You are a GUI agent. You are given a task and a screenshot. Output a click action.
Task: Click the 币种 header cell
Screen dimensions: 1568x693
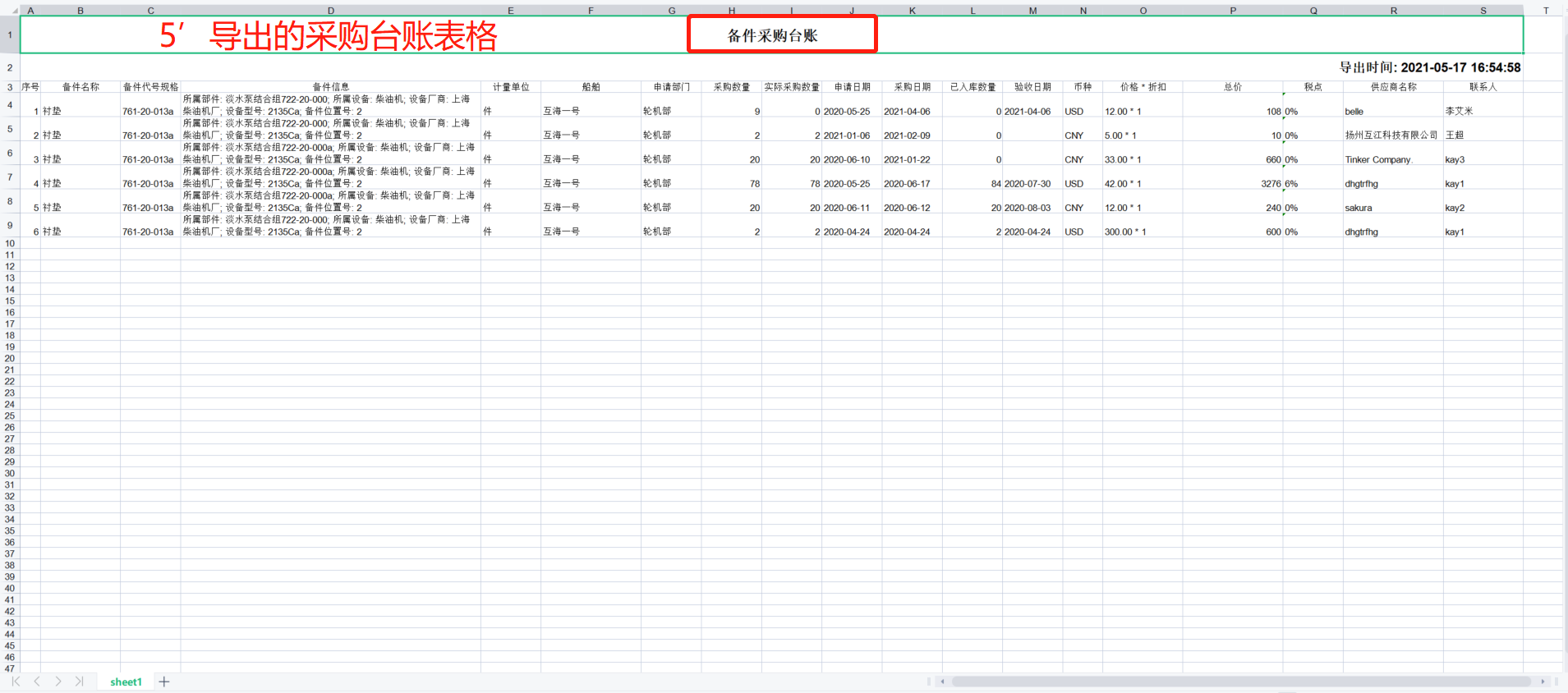coord(1083,86)
